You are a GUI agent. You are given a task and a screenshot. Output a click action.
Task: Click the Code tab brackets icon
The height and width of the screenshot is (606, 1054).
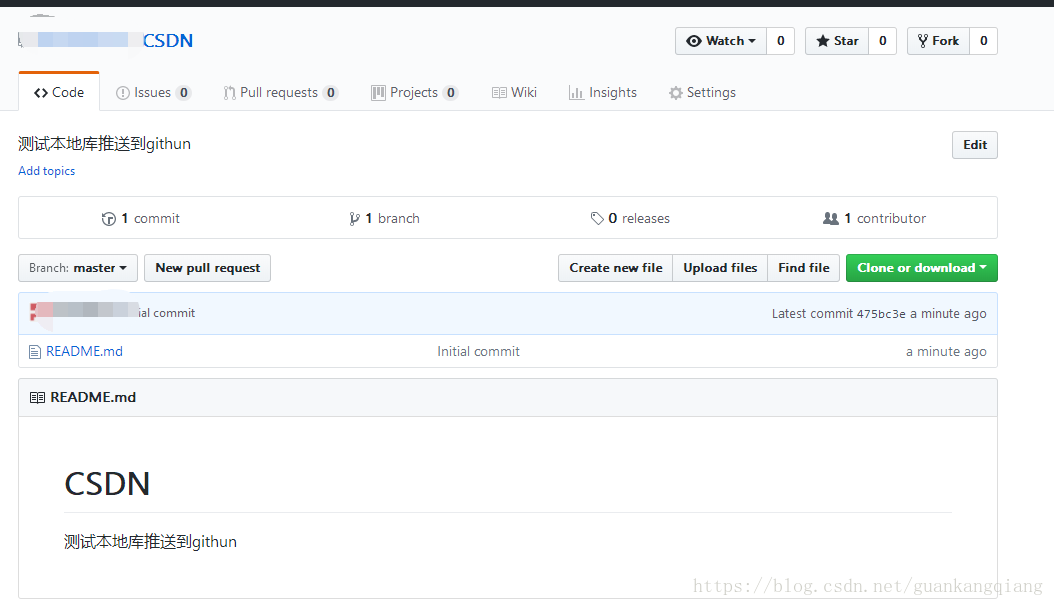[x=41, y=93]
